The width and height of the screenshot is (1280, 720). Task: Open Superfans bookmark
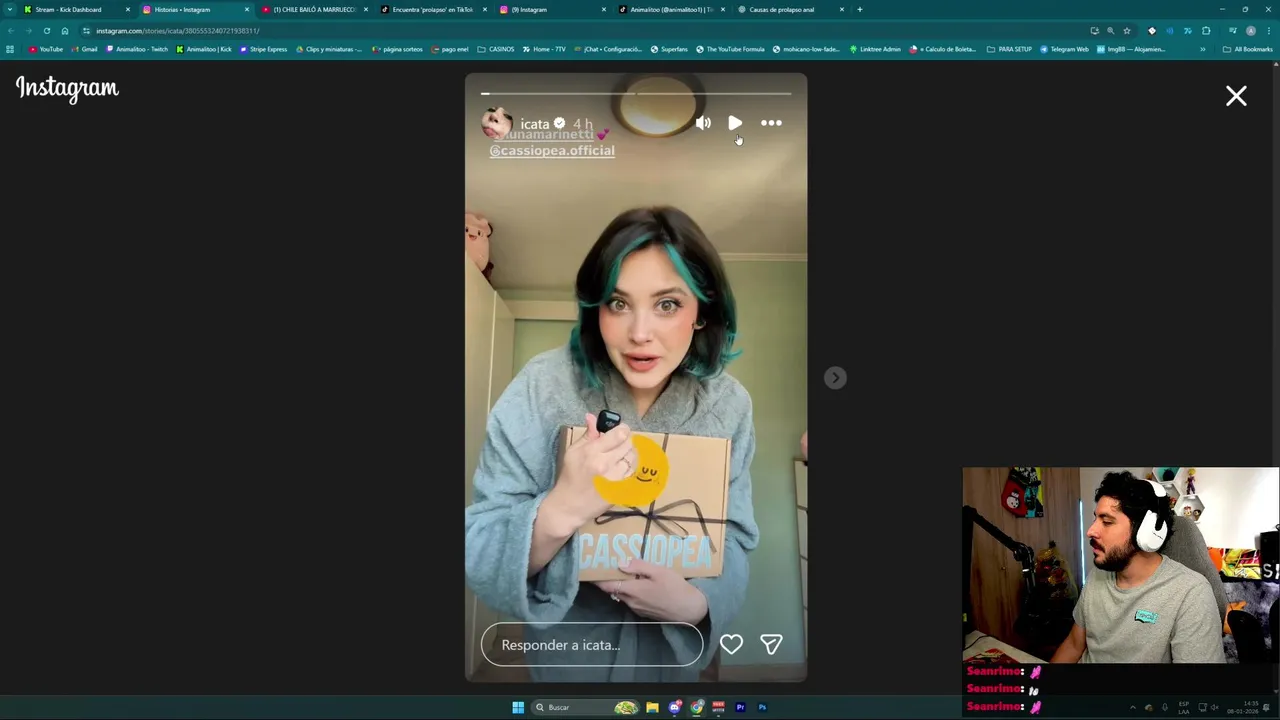pos(669,49)
